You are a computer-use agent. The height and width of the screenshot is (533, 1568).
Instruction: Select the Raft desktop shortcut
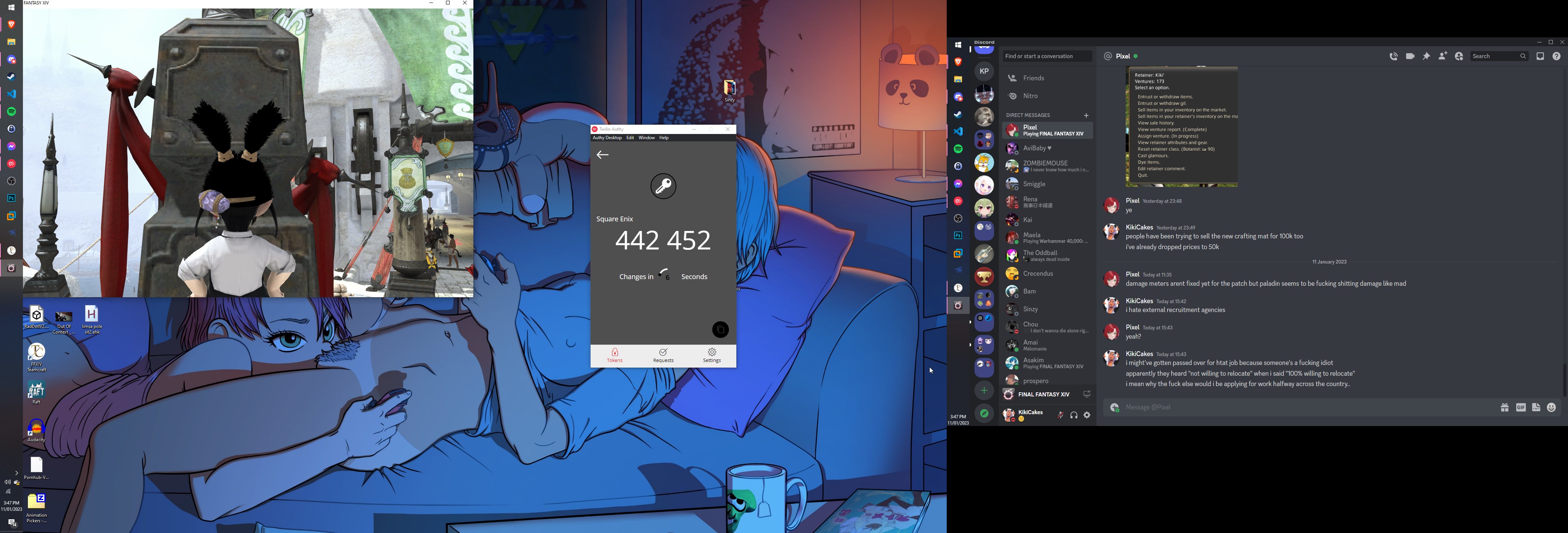tap(37, 392)
